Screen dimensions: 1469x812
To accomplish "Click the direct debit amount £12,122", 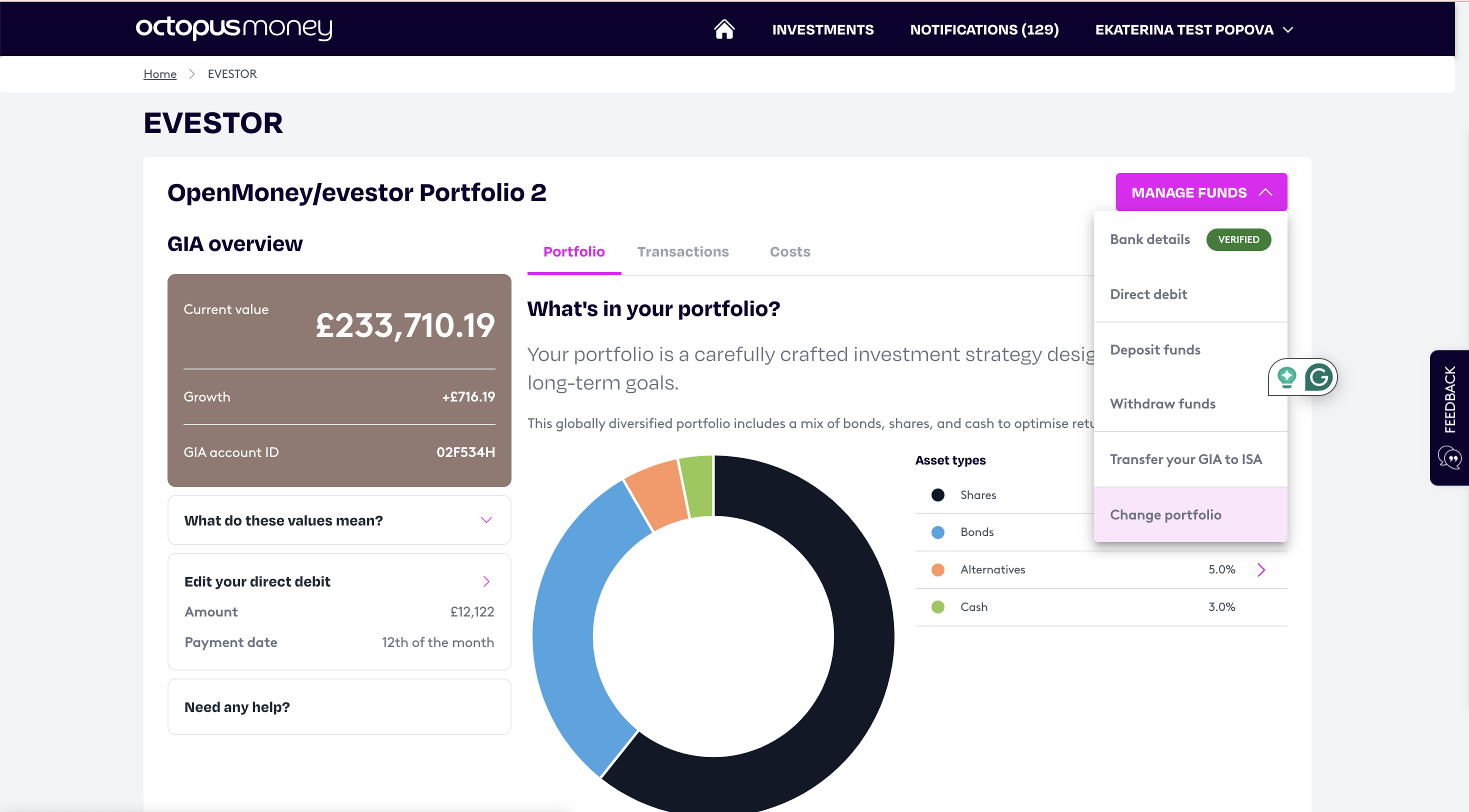I will tap(471, 612).
